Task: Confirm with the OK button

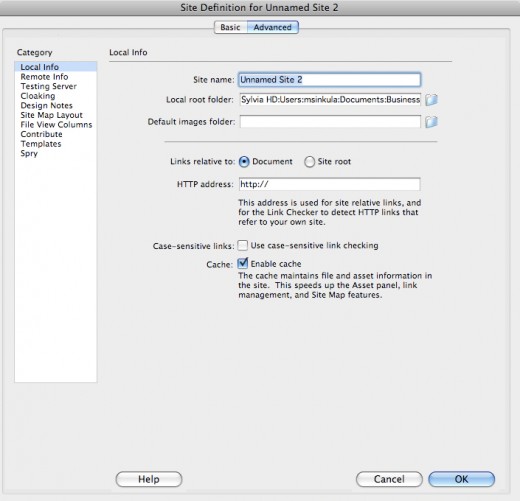Action: coord(462,479)
